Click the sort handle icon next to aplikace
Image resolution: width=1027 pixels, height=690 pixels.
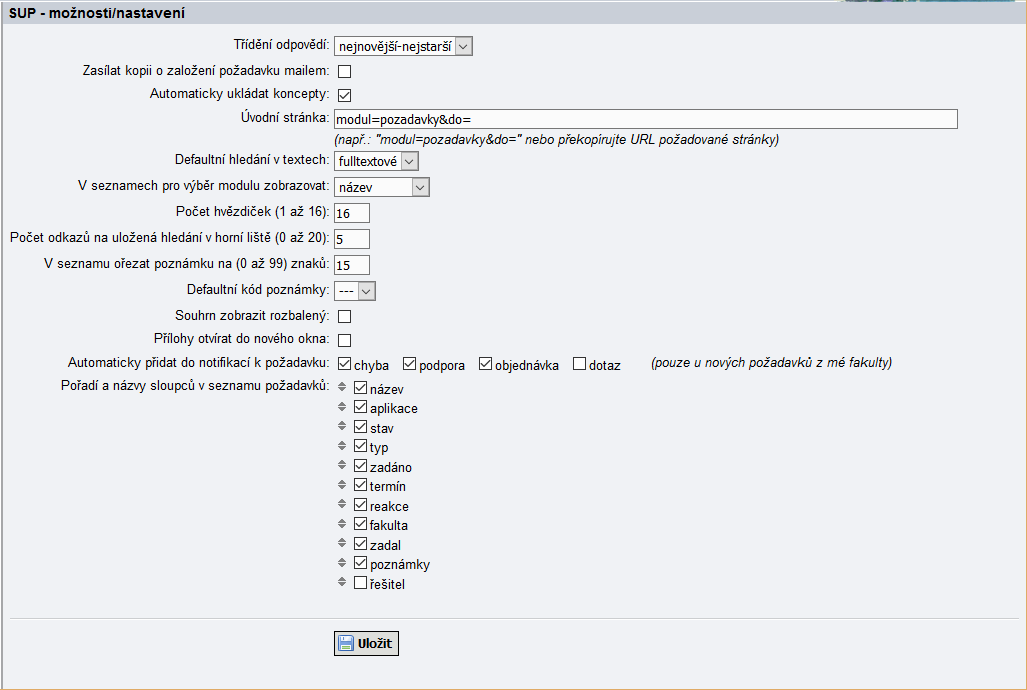pyautogui.click(x=342, y=408)
